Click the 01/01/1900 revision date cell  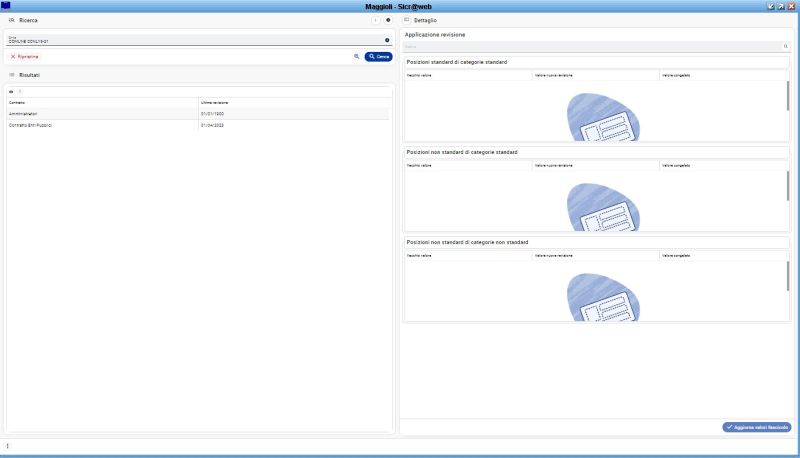point(212,114)
